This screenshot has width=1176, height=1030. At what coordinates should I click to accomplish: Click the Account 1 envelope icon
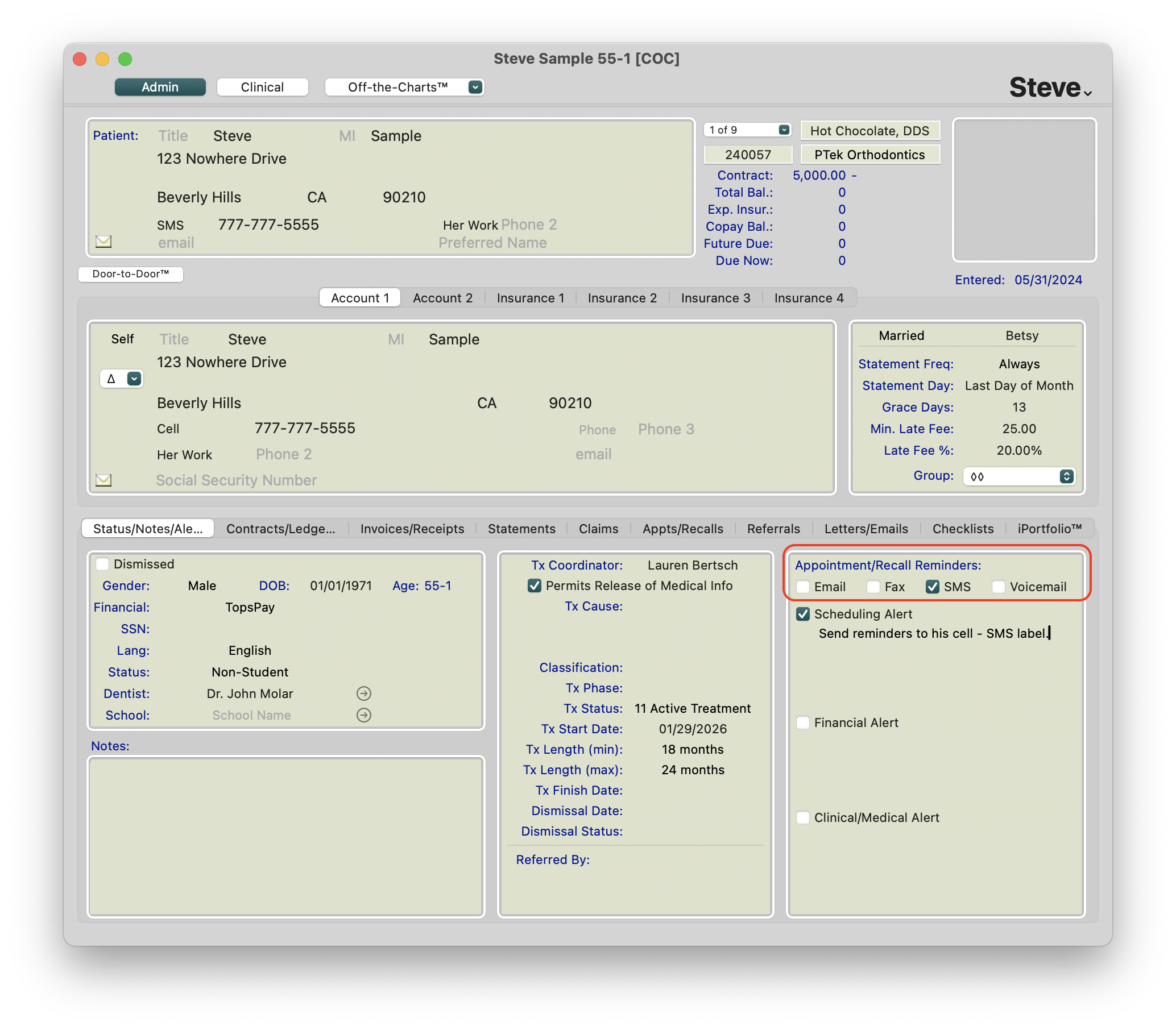103,480
